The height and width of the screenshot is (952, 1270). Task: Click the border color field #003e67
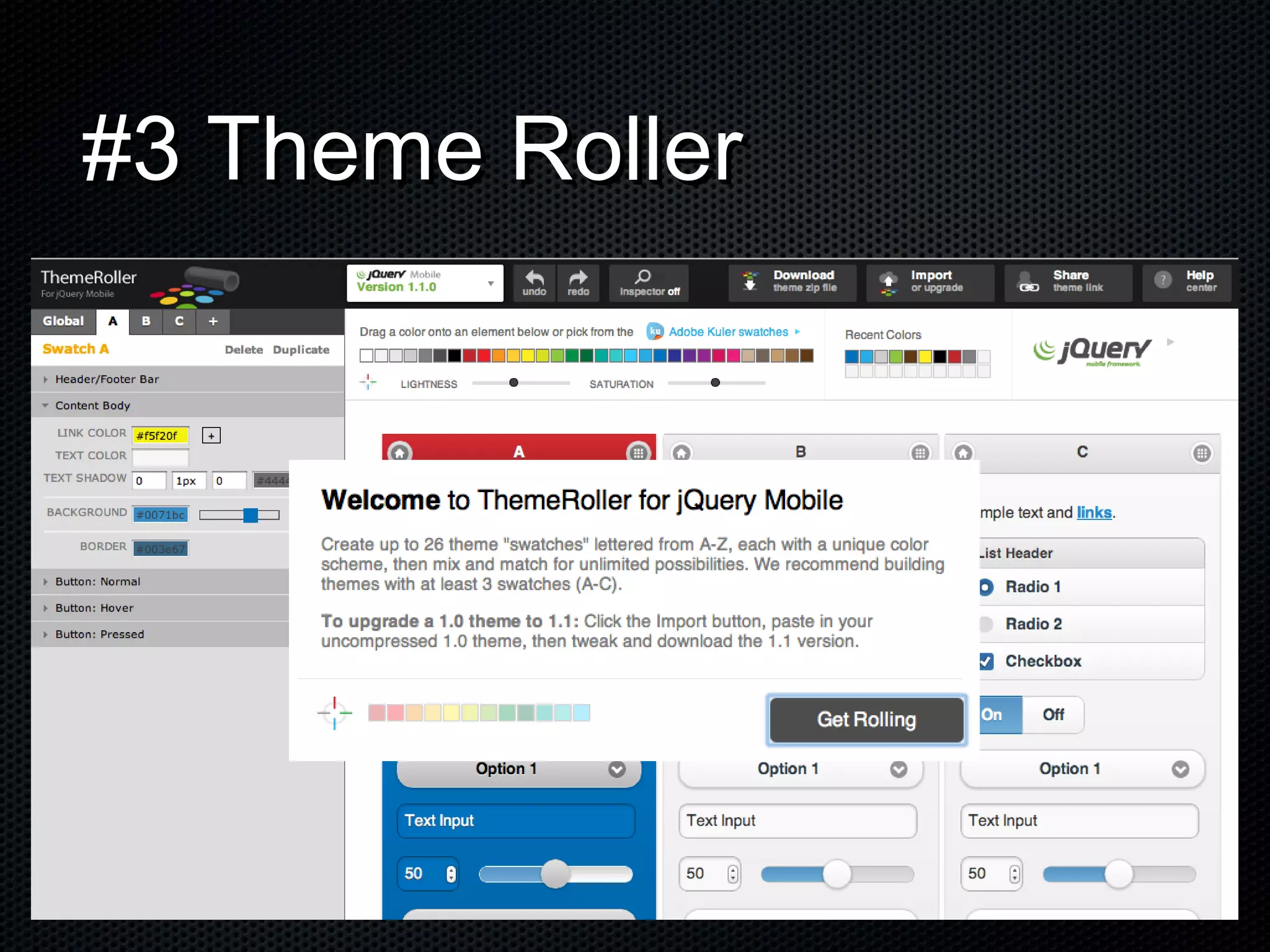[161, 549]
